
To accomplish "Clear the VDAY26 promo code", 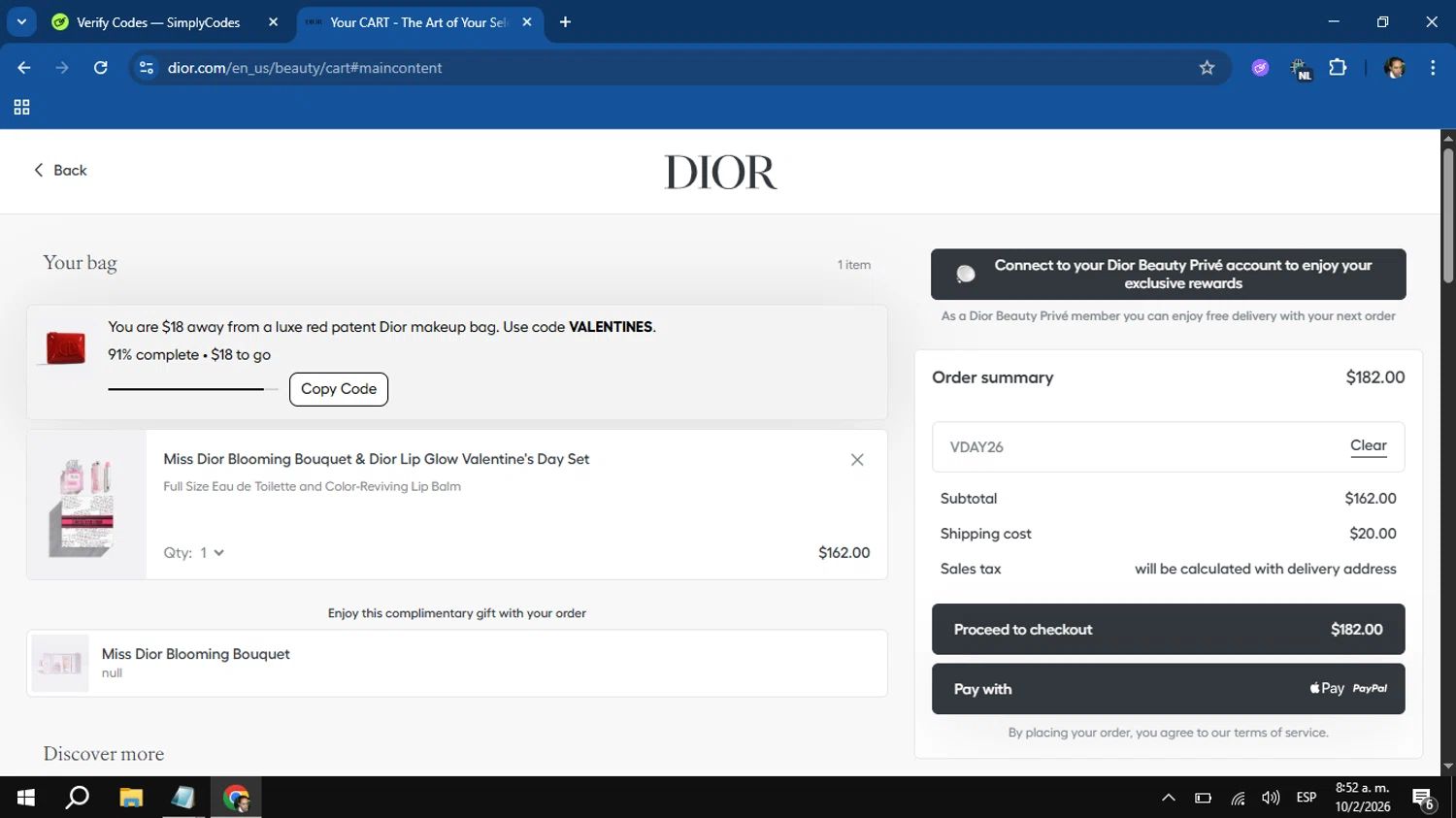I will [1369, 445].
